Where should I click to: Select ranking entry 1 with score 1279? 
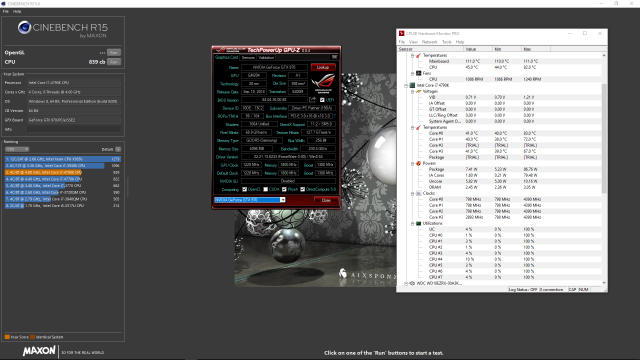click(63, 159)
